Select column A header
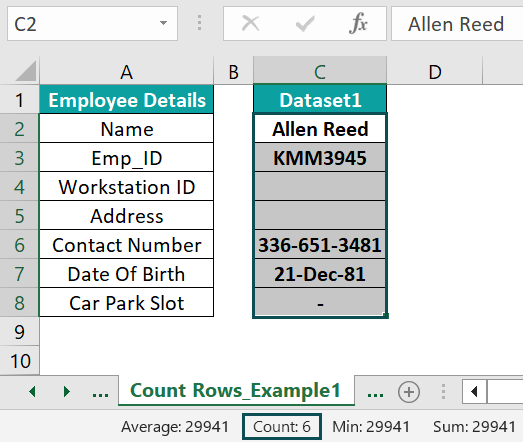523x442 pixels. (126, 71)
